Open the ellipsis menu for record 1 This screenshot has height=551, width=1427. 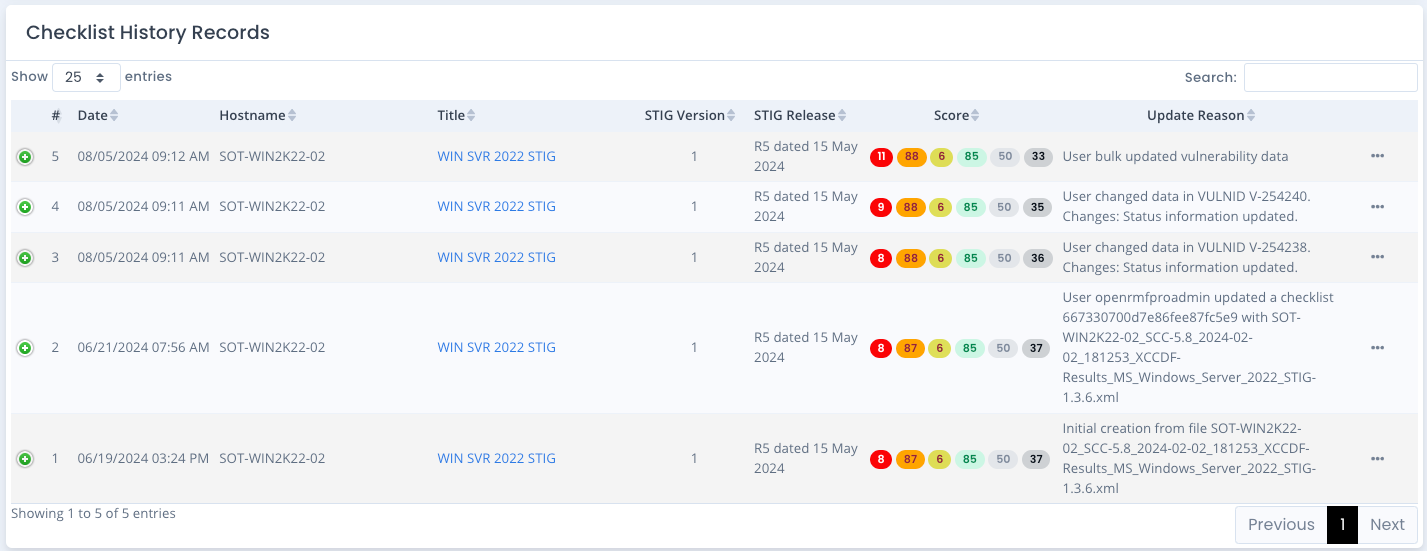coord(1377,458)
